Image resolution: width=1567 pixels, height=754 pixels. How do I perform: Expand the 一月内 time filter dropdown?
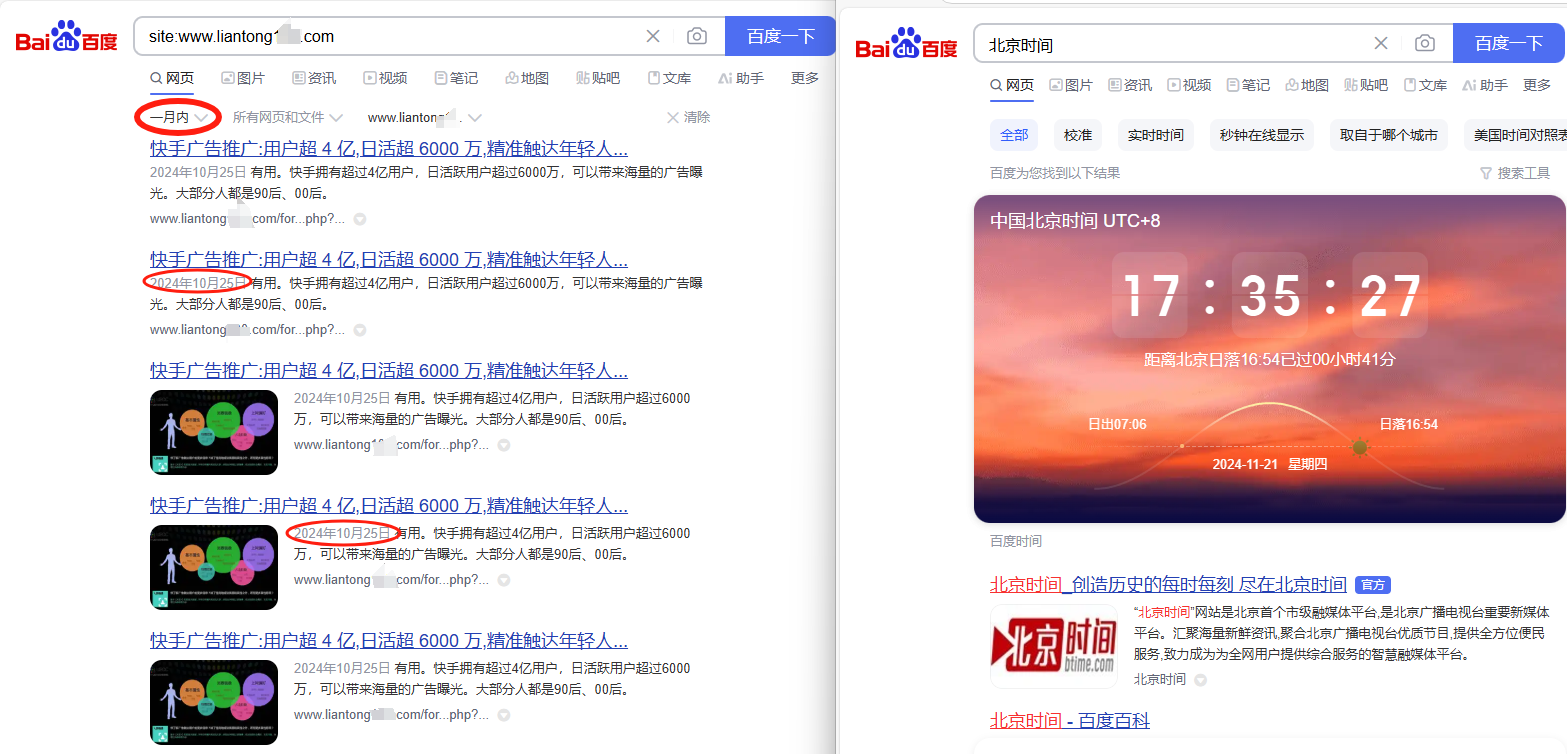pyautogui.click(x=179, y=117)
